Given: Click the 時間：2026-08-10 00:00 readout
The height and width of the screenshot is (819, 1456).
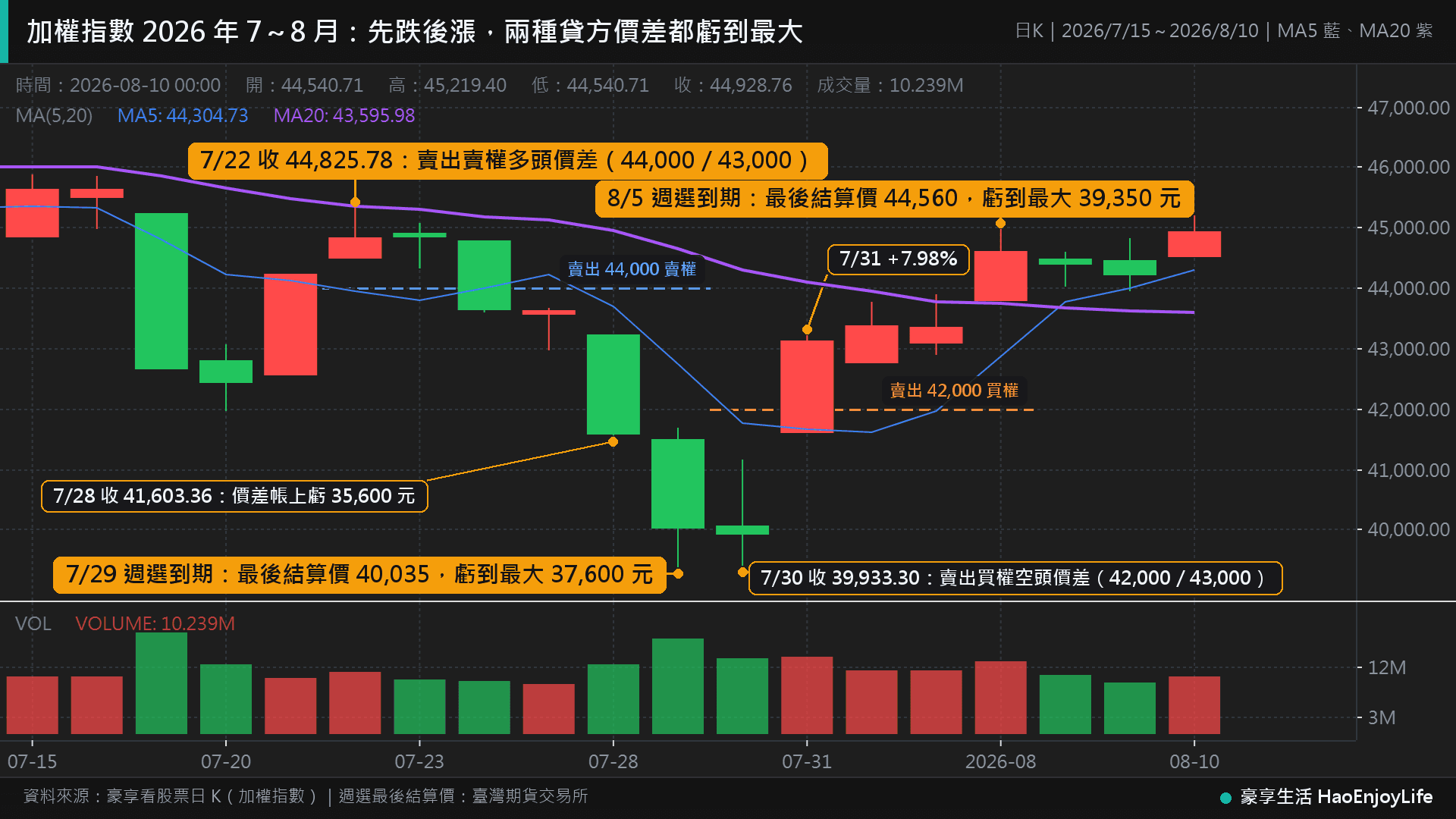Looking at the screenshot, I should tap(118, 85).
